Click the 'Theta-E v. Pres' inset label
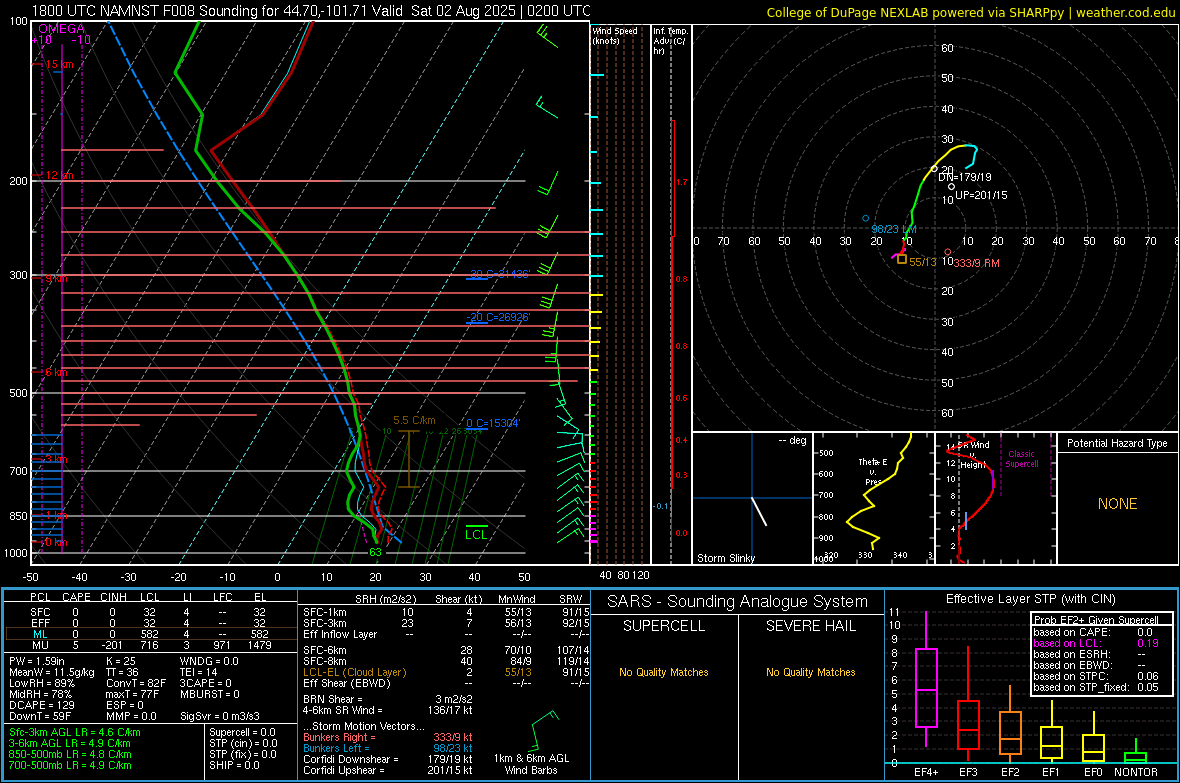The image size is (1180, 783). (873, 471)
